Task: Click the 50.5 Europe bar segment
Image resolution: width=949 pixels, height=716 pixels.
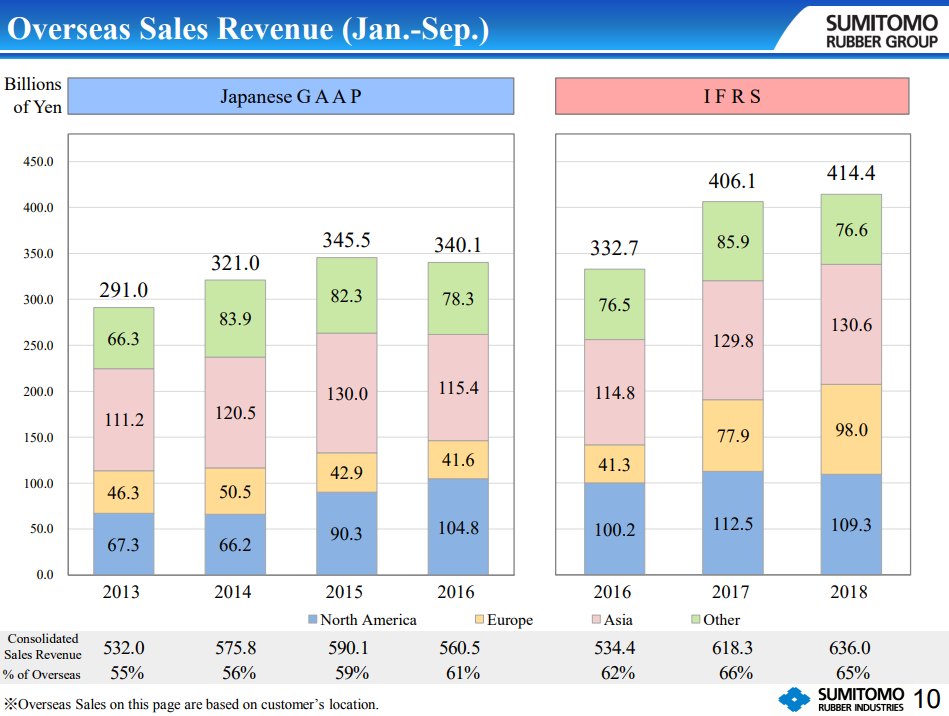Action: click(235, 491)
